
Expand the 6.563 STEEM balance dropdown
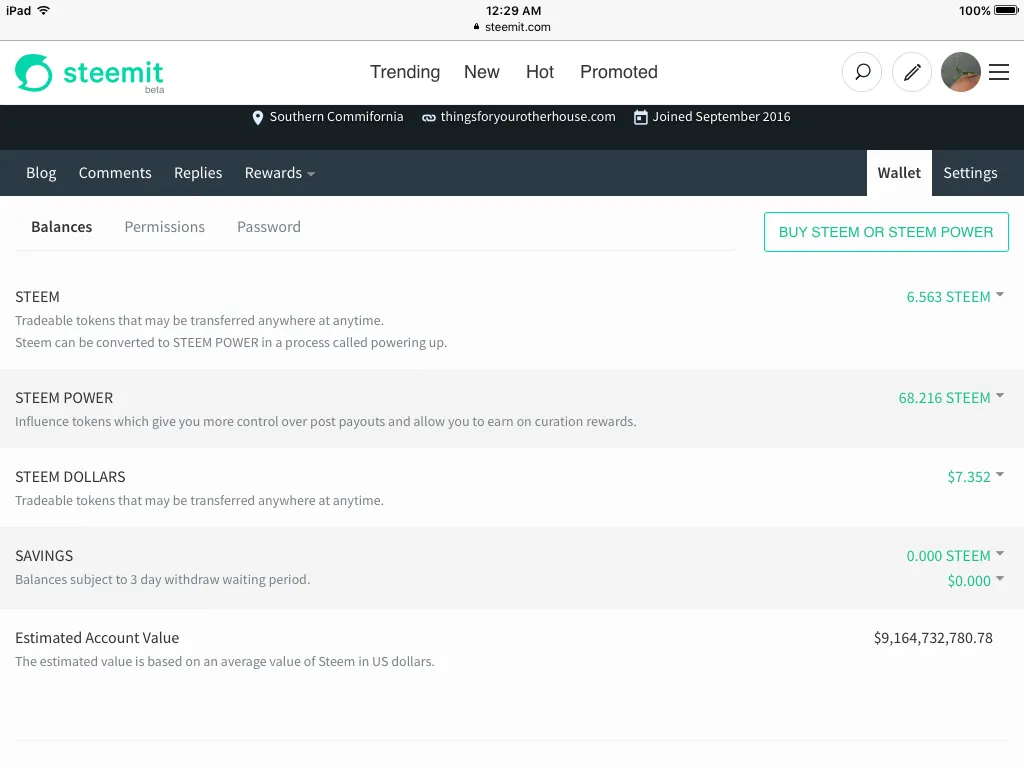coord(955,297)
